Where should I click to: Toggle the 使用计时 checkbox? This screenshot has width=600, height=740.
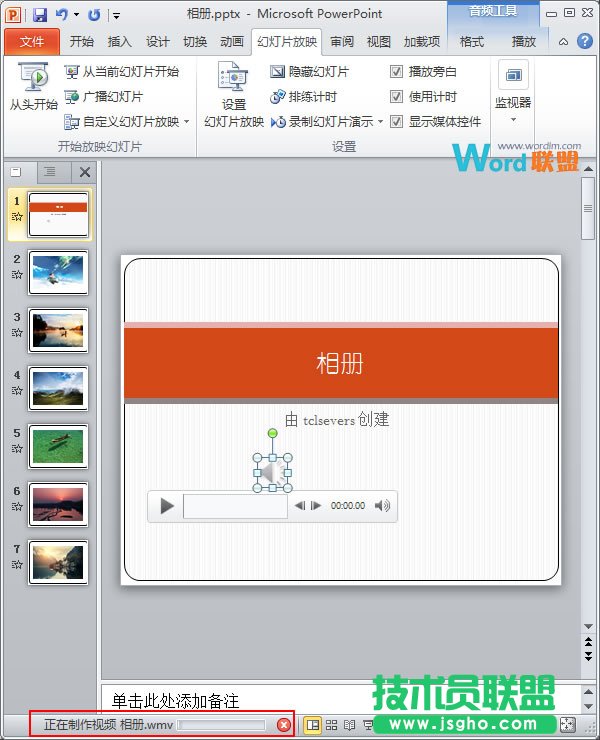coord(397,97)
